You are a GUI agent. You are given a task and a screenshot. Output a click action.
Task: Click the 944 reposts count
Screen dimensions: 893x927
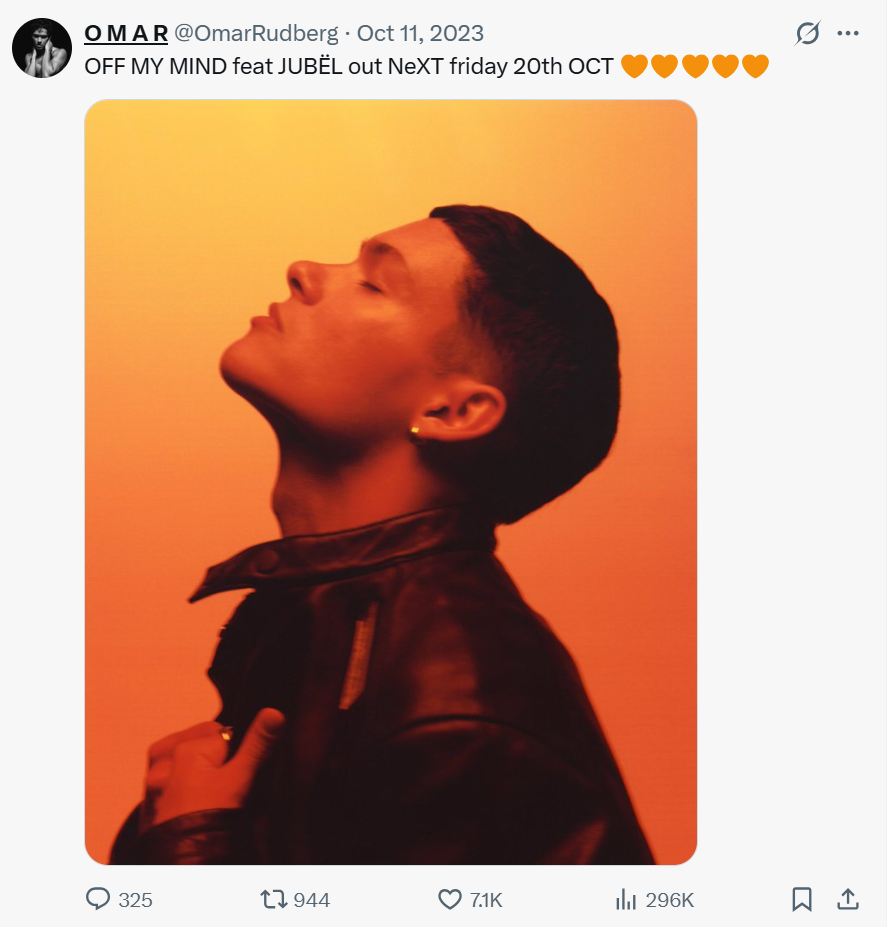[312, 900]
